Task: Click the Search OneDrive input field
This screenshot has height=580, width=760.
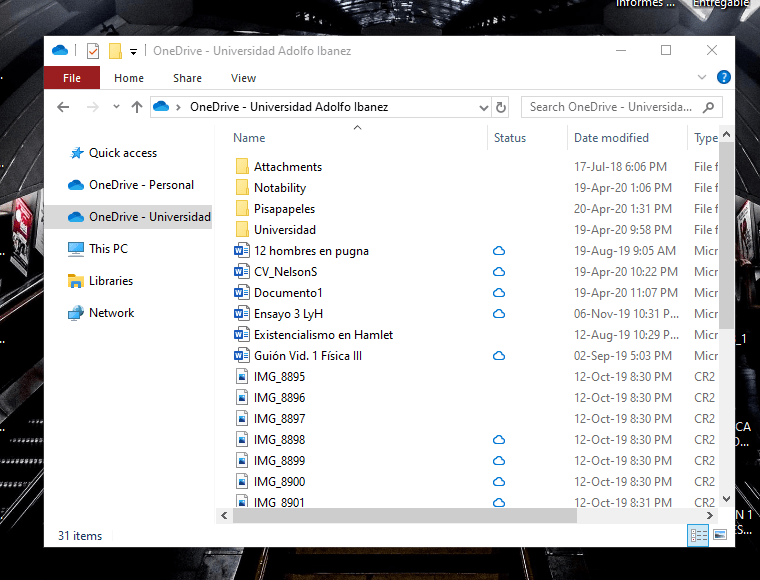Action: click(x=610, y=107)
